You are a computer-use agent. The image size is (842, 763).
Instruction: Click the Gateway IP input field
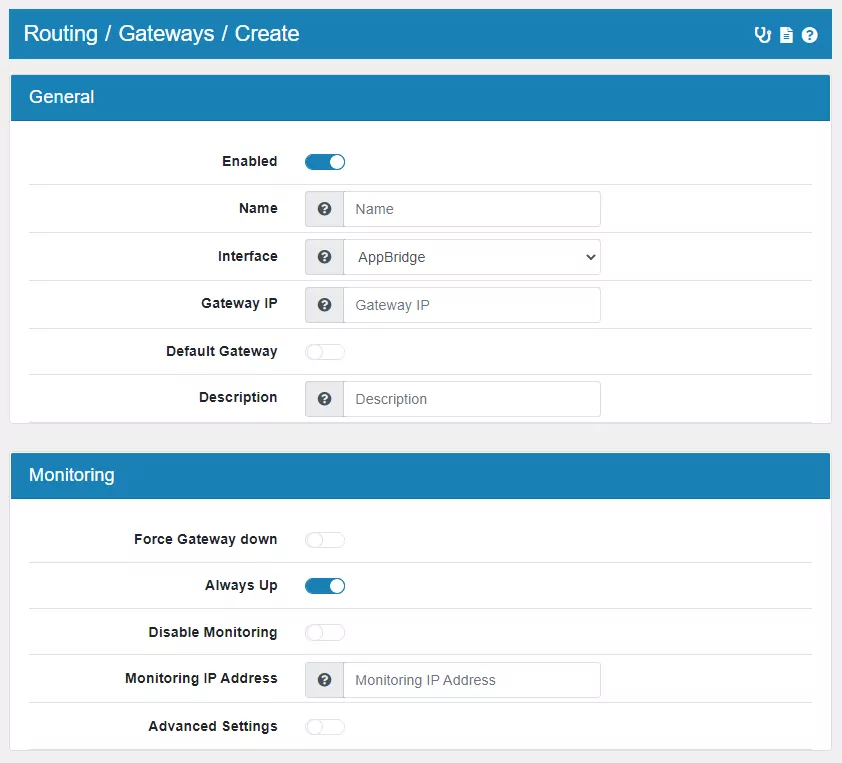[472, 304]
